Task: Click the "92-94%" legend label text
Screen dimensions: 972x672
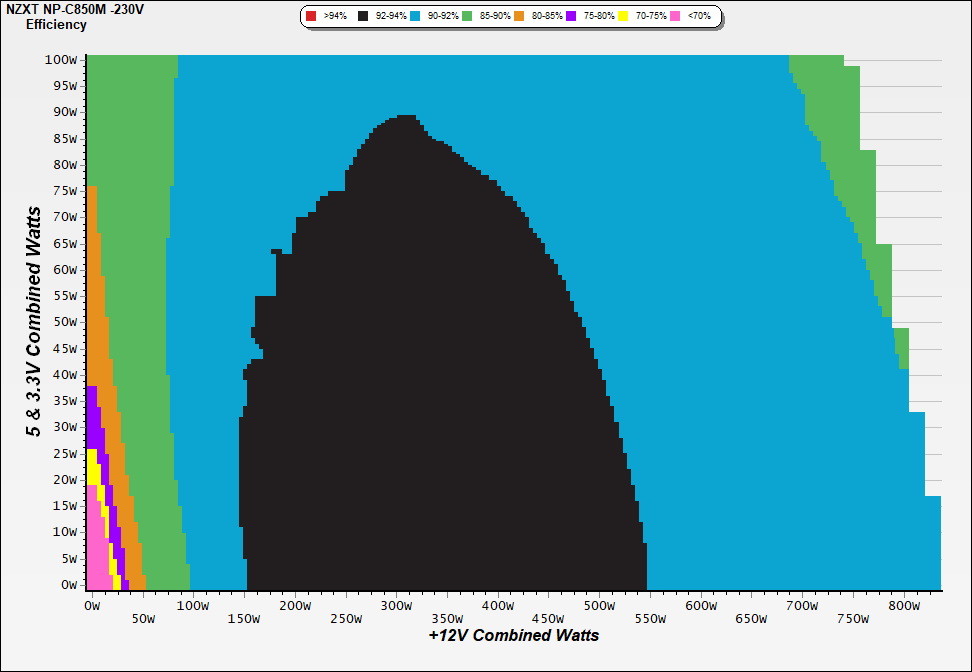Action: 389,17
